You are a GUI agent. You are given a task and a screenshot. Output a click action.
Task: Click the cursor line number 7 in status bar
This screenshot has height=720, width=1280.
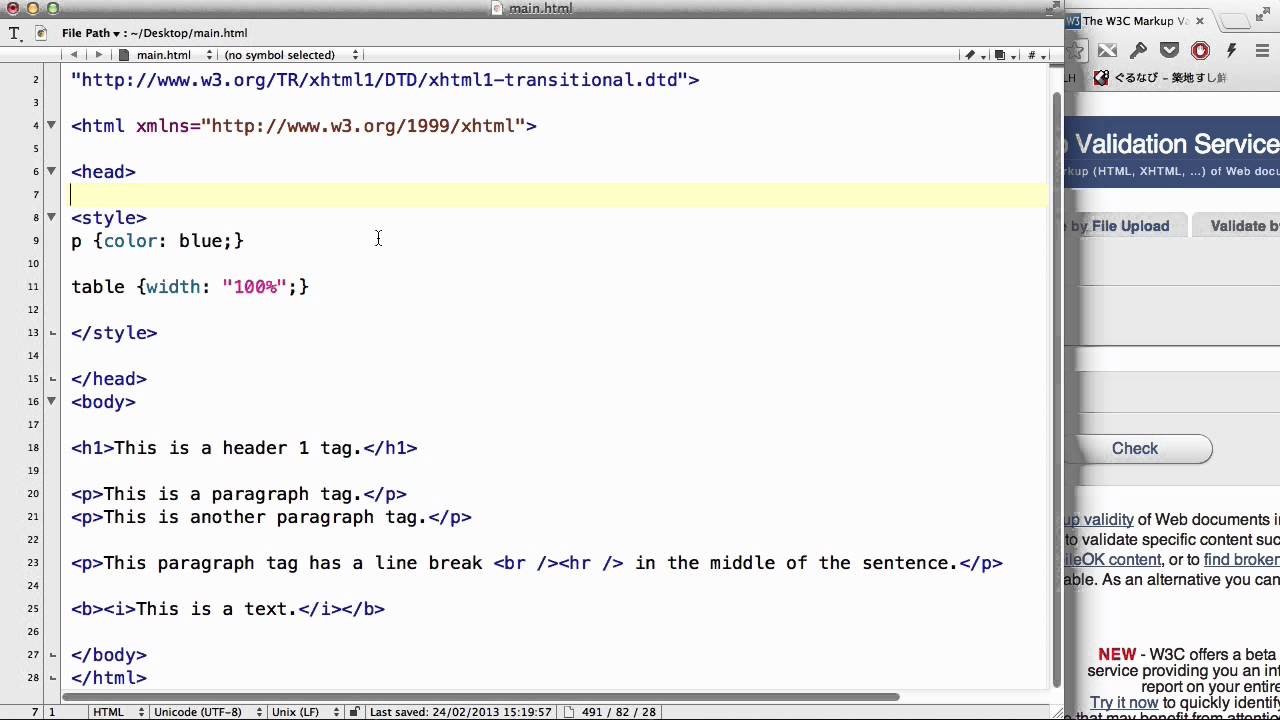click(x=35, y=712)
